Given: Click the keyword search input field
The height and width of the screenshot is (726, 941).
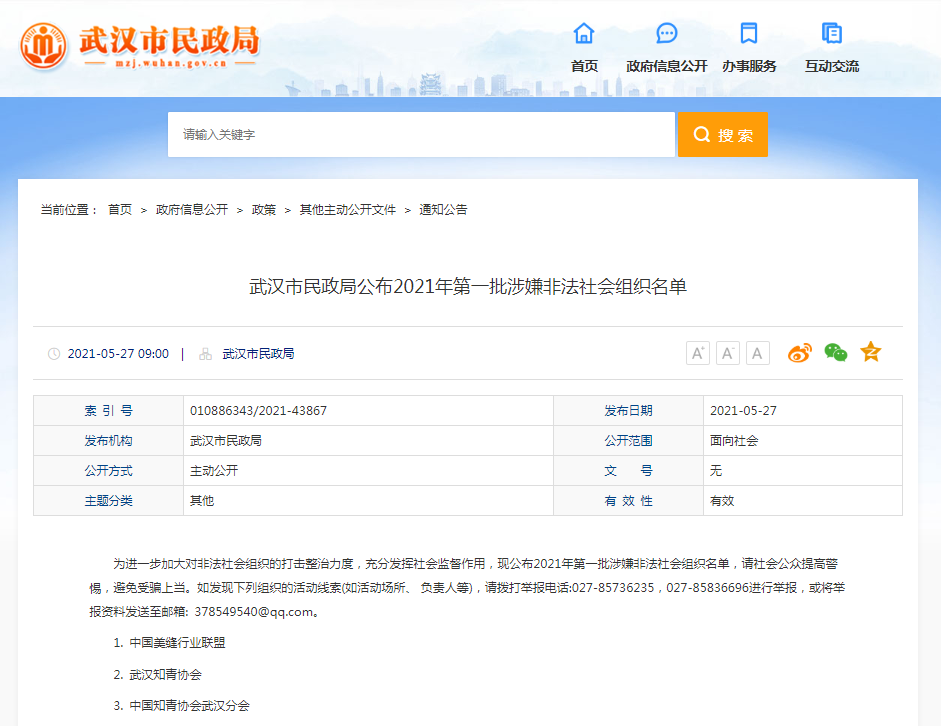Looking at the screenshot, I should 421,134.
